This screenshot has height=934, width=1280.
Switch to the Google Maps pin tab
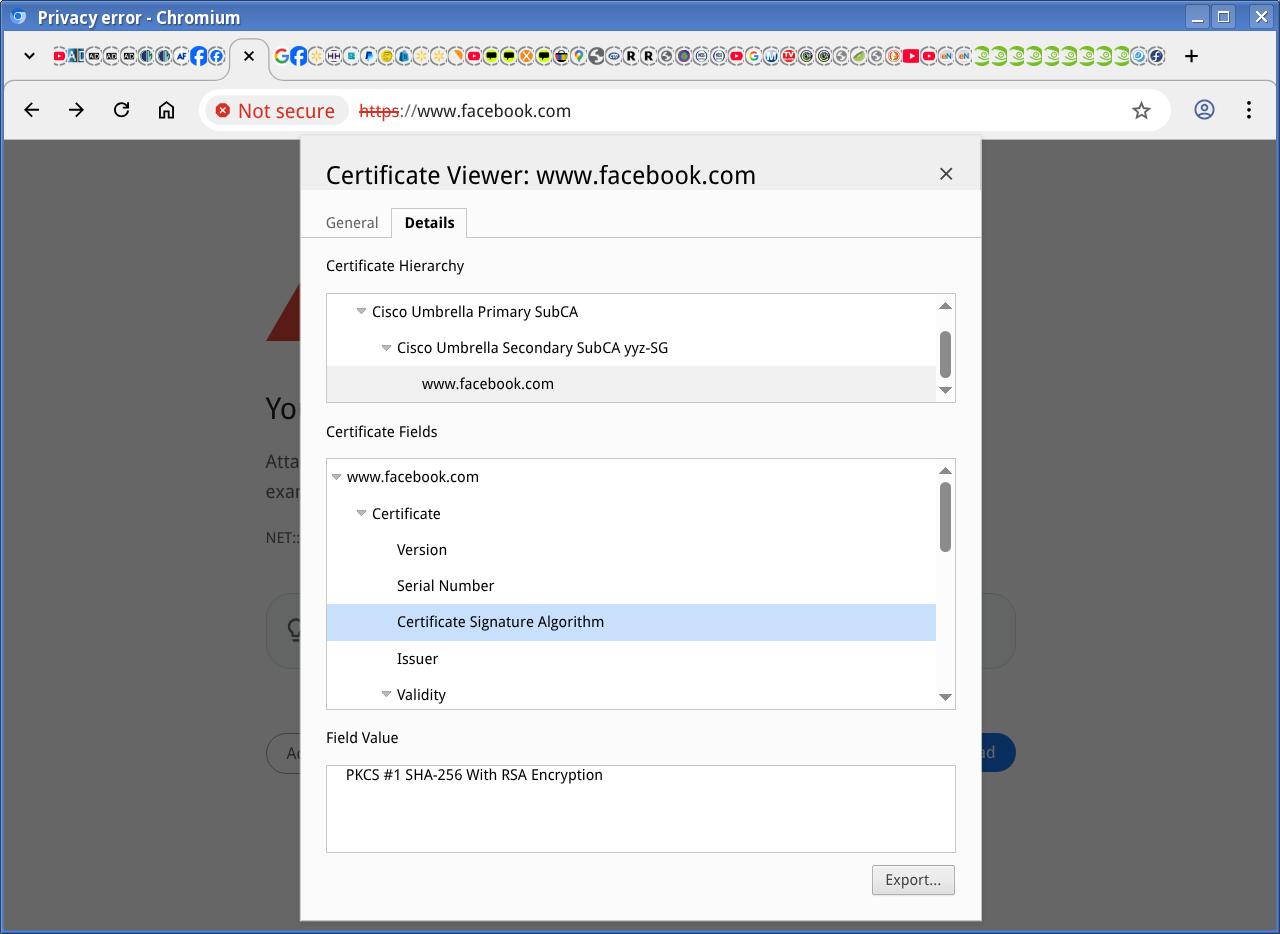[578, 56]
